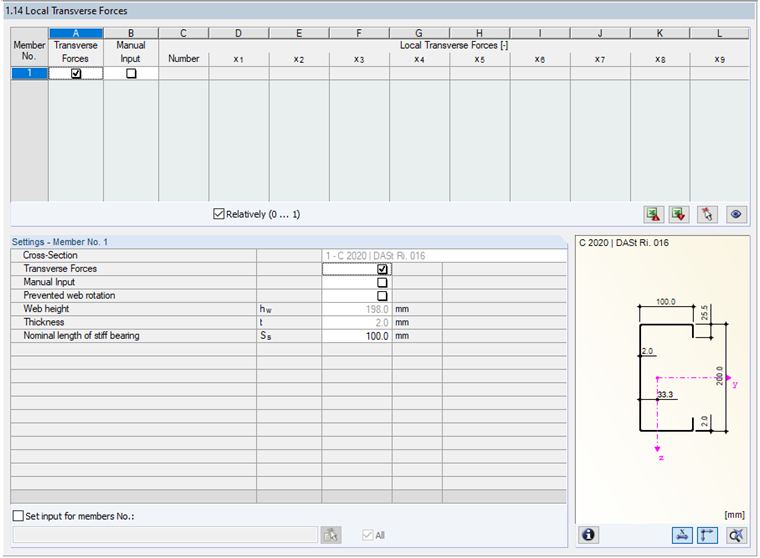Check Set input for members No. box
This screenshot has height=558, width=760.
click(18, 516)
